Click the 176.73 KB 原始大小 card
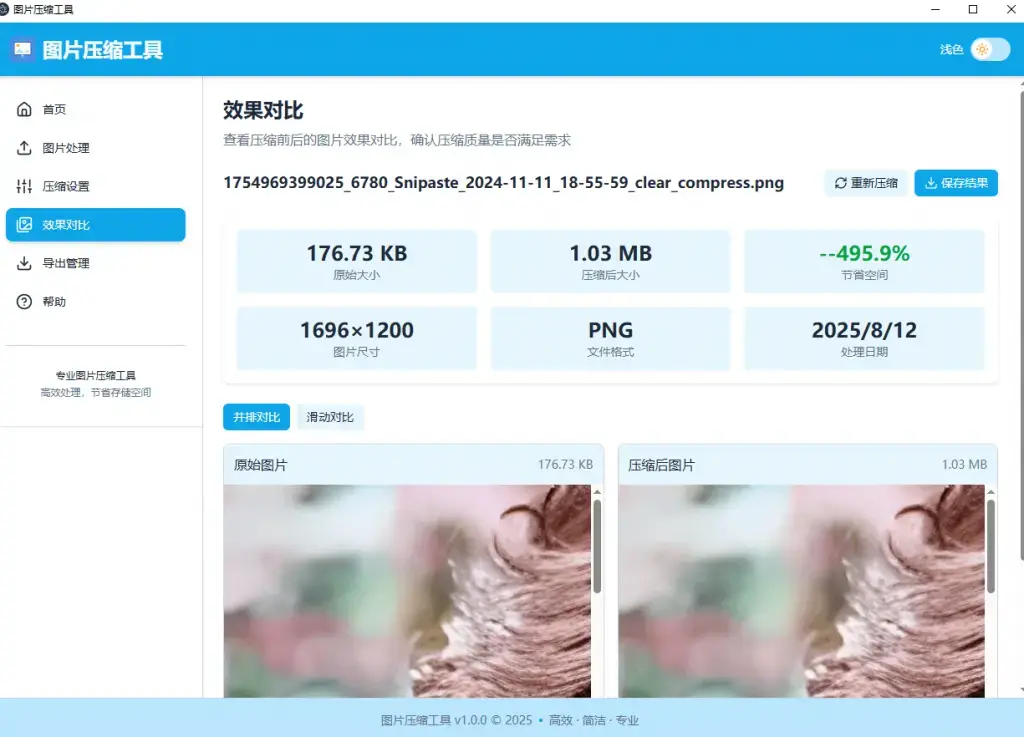The height and width of the screenshot is (737, 1024). click(357, 261)
